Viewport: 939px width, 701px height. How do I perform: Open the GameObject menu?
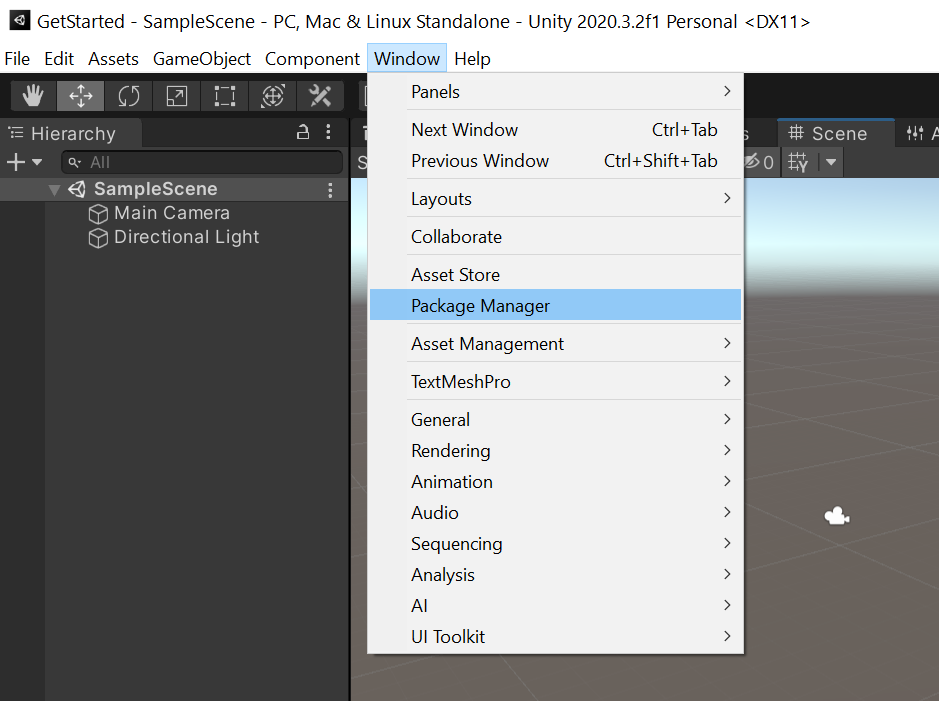click(202, 59)
